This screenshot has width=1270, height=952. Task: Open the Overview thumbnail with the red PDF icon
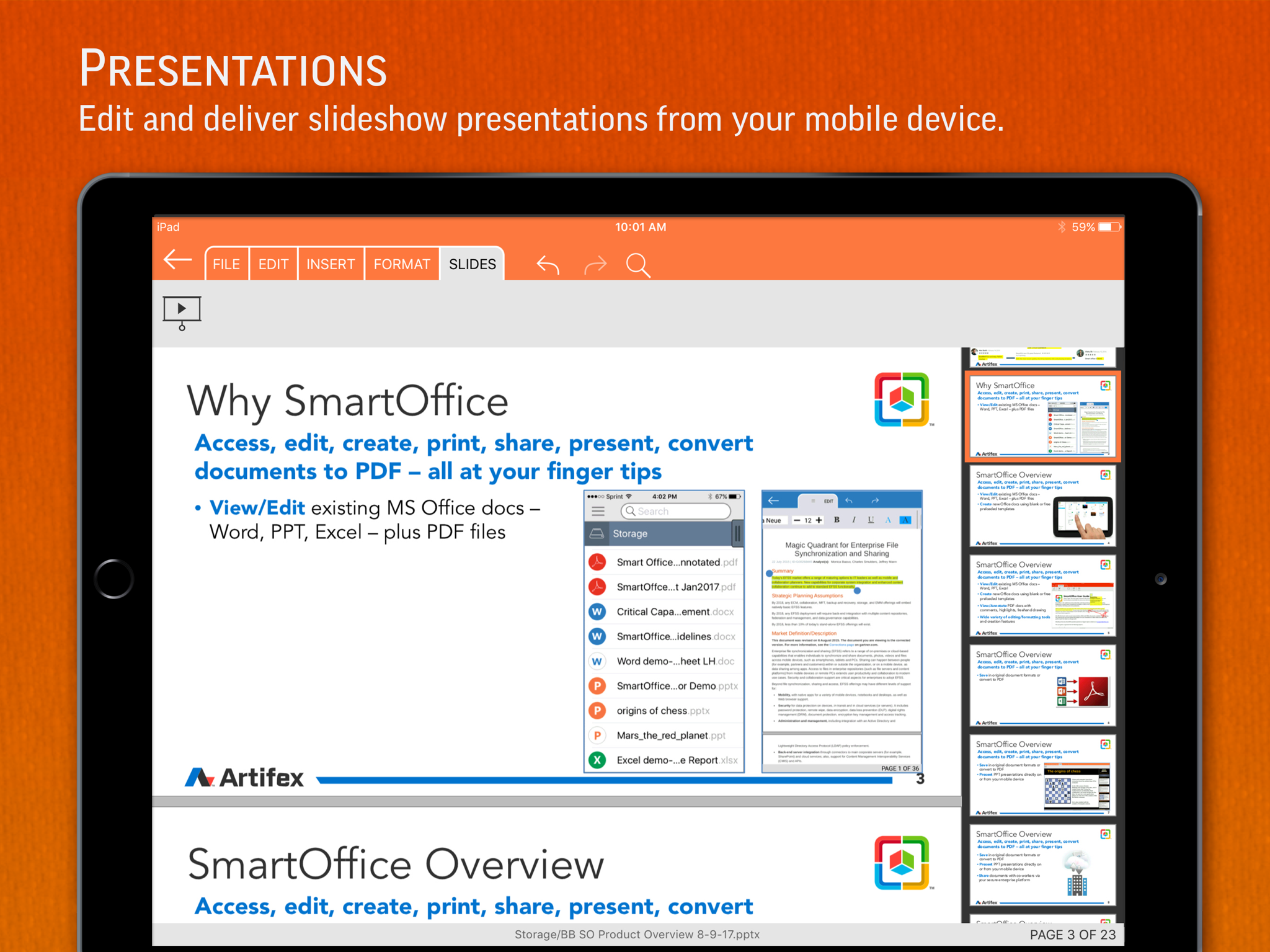pyautogui.click(x=1042, y=686)
